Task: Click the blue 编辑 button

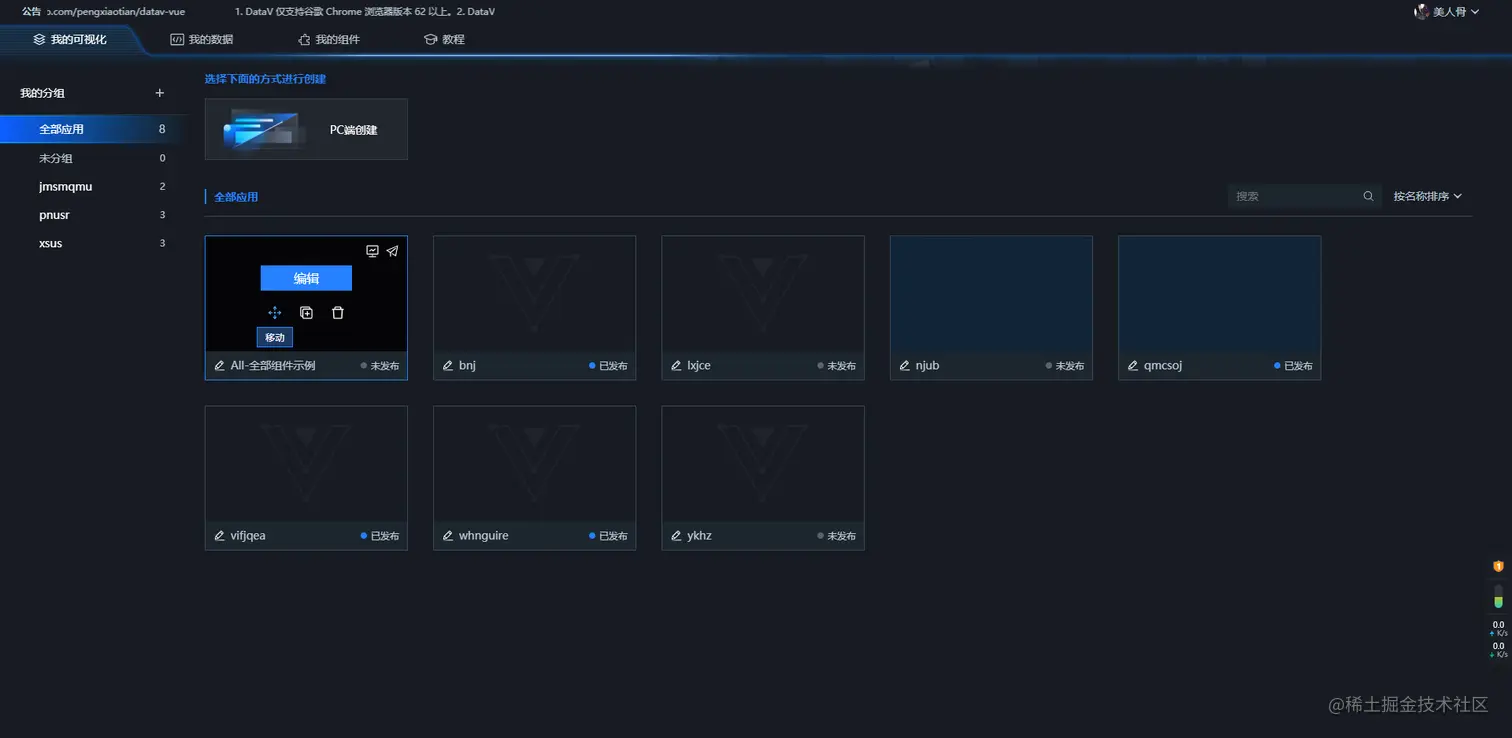Action: click(306, 278)
